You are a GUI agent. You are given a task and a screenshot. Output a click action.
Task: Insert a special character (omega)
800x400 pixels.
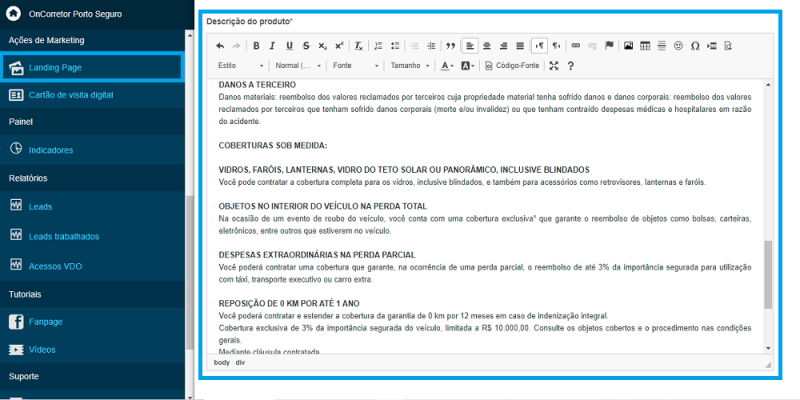(x=695, y=46)
